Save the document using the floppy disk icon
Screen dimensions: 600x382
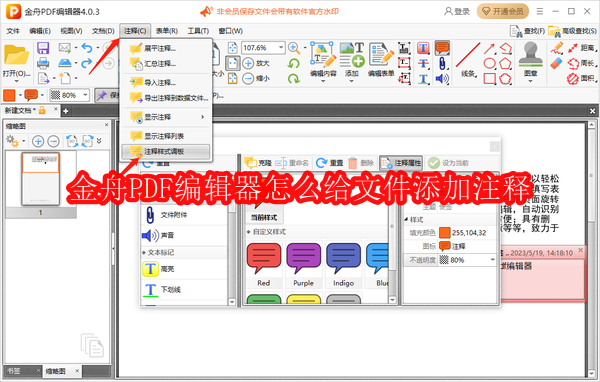43,48
